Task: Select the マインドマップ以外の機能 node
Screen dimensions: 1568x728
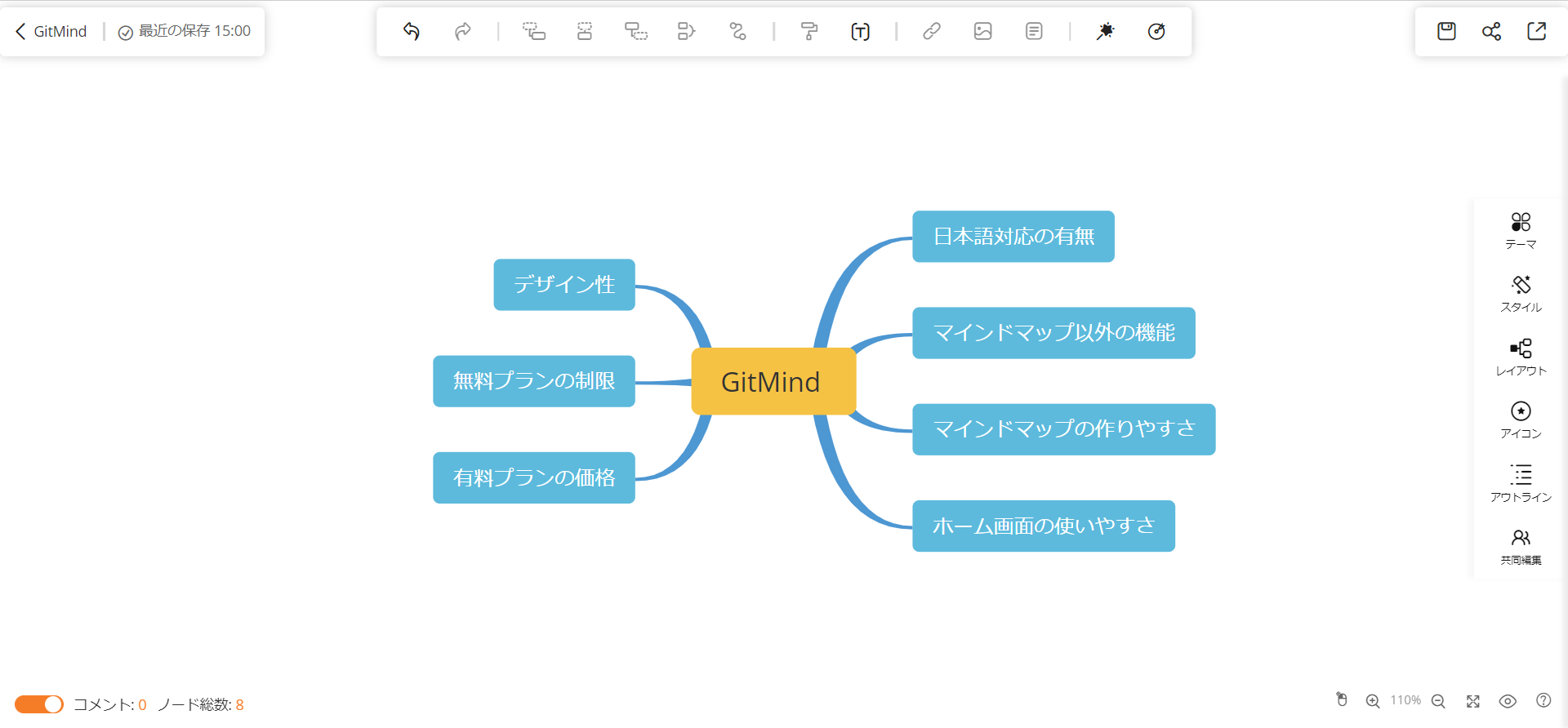Action: (x=1053, y=333)
